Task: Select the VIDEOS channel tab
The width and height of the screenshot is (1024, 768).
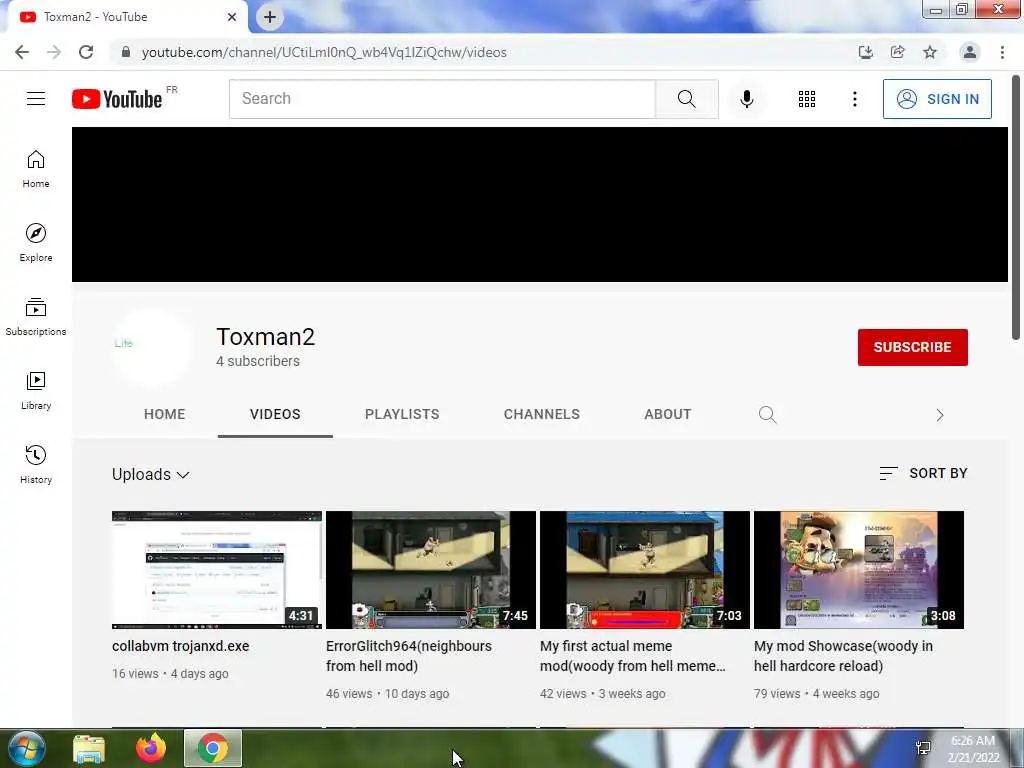Action: (x=275, y=414)
